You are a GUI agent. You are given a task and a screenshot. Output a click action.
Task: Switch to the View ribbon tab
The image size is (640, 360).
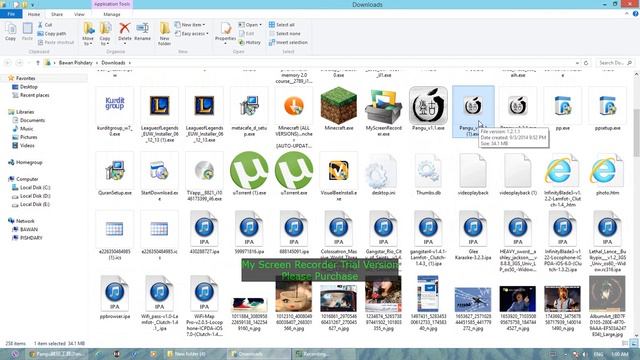79,14
